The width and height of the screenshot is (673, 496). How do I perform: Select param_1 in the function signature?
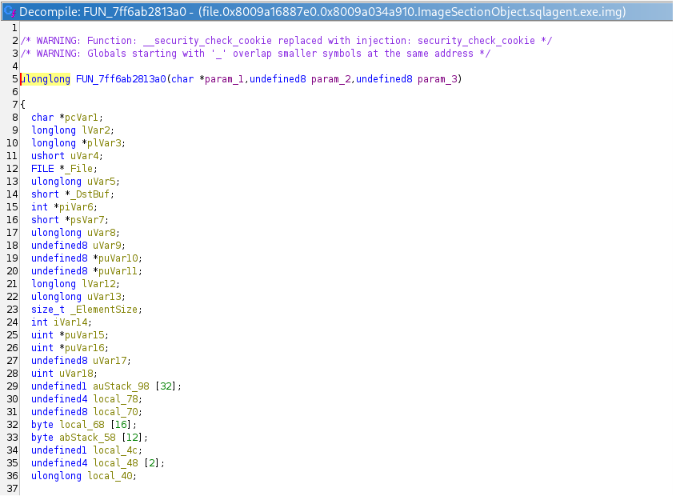(x=224, y=79)
